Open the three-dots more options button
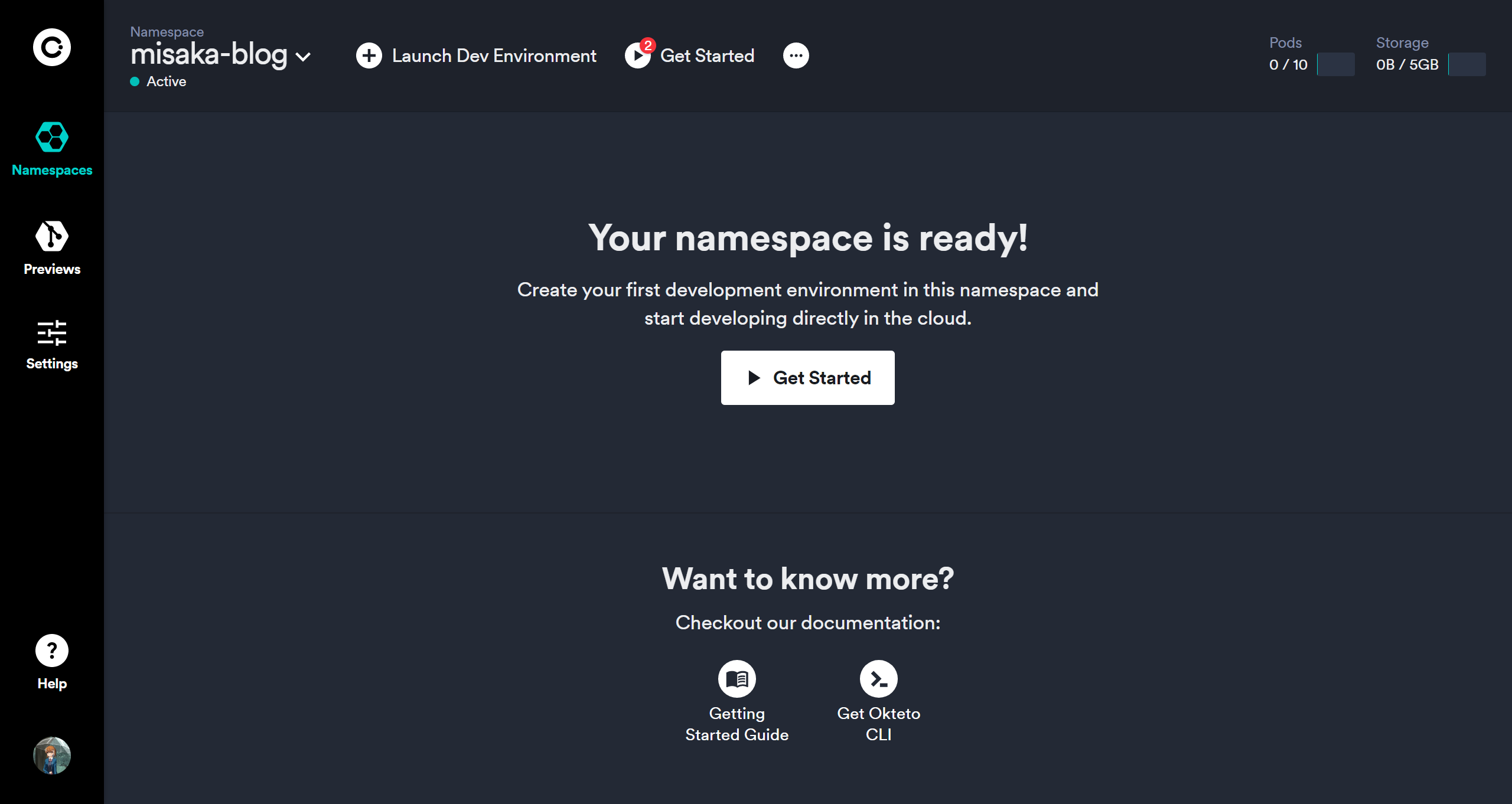The height and width of the screenshot is (804, 1512). [796, 55]
